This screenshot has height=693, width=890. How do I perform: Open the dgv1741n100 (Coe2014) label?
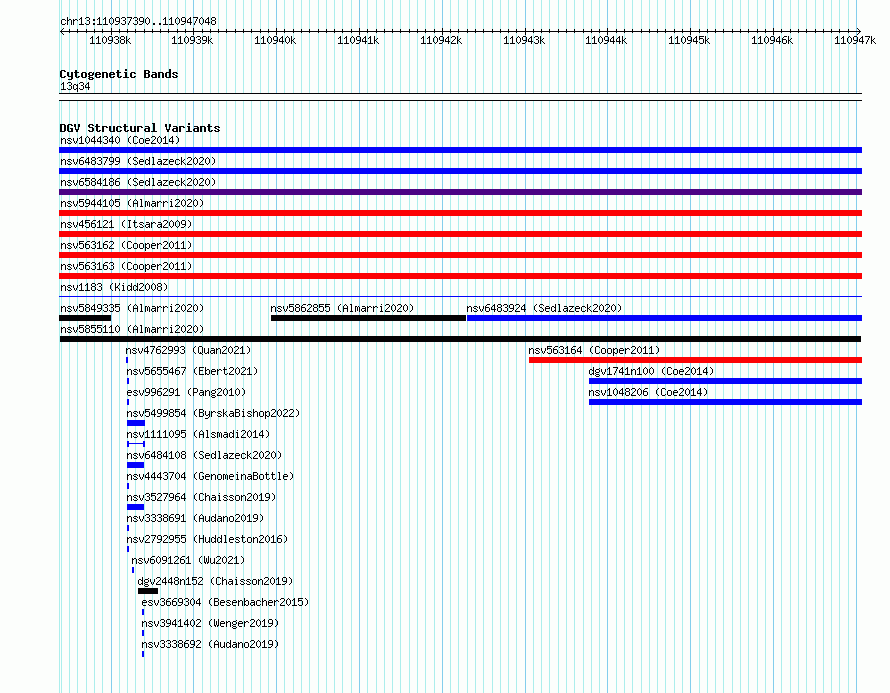click(651, 371)
